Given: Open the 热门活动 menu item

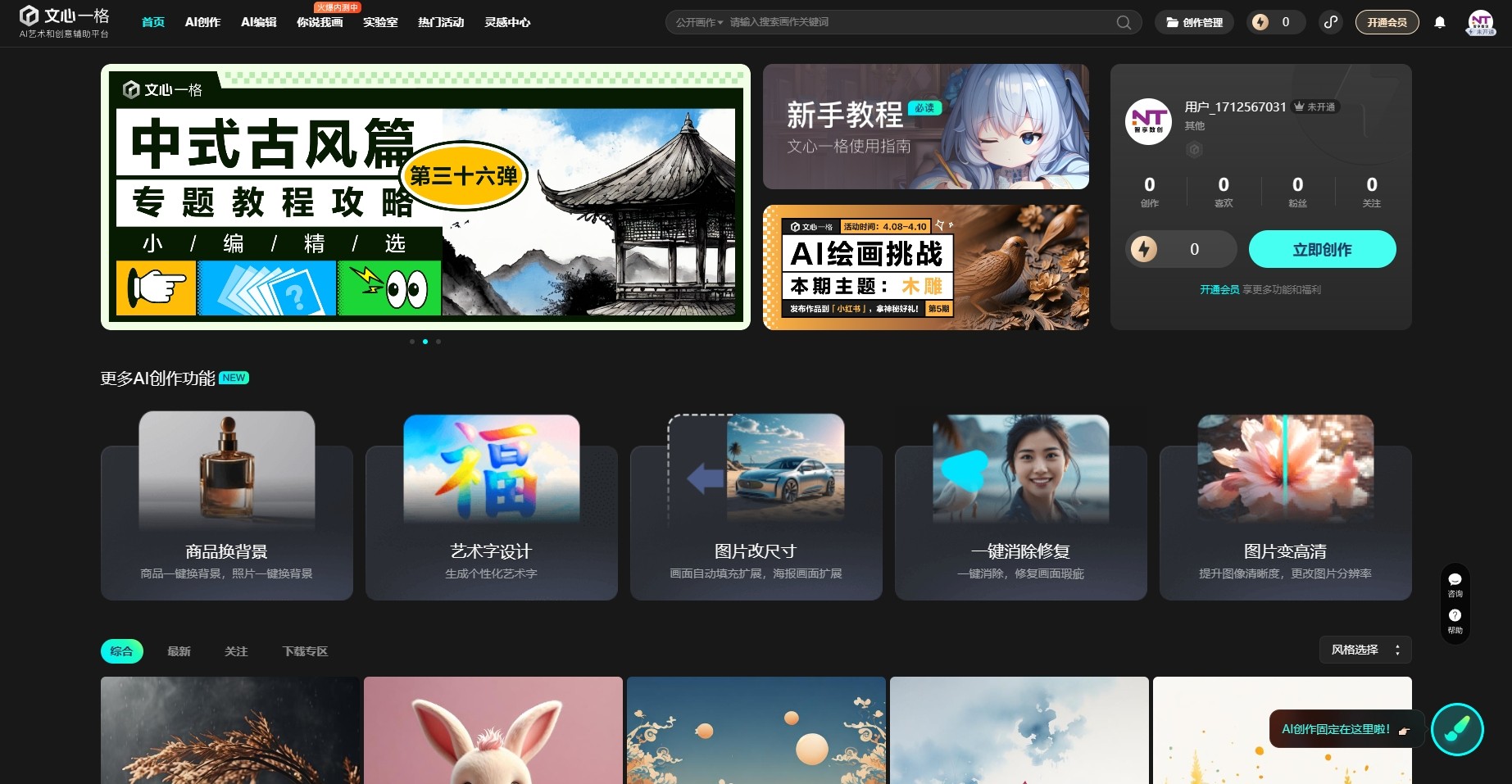Looking at the screenshot, I should pyautogui.click(x=441, y=22).
